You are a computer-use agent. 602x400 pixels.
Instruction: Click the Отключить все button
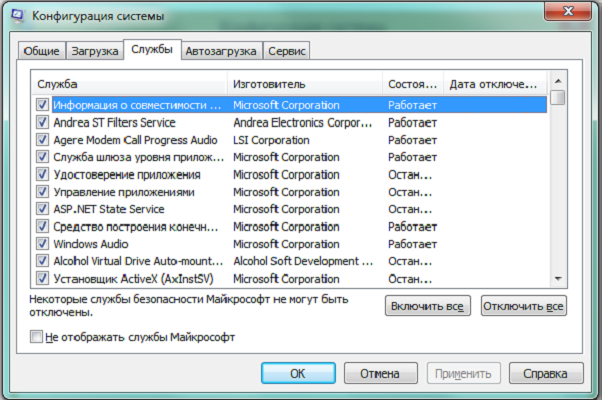(523, 307)
